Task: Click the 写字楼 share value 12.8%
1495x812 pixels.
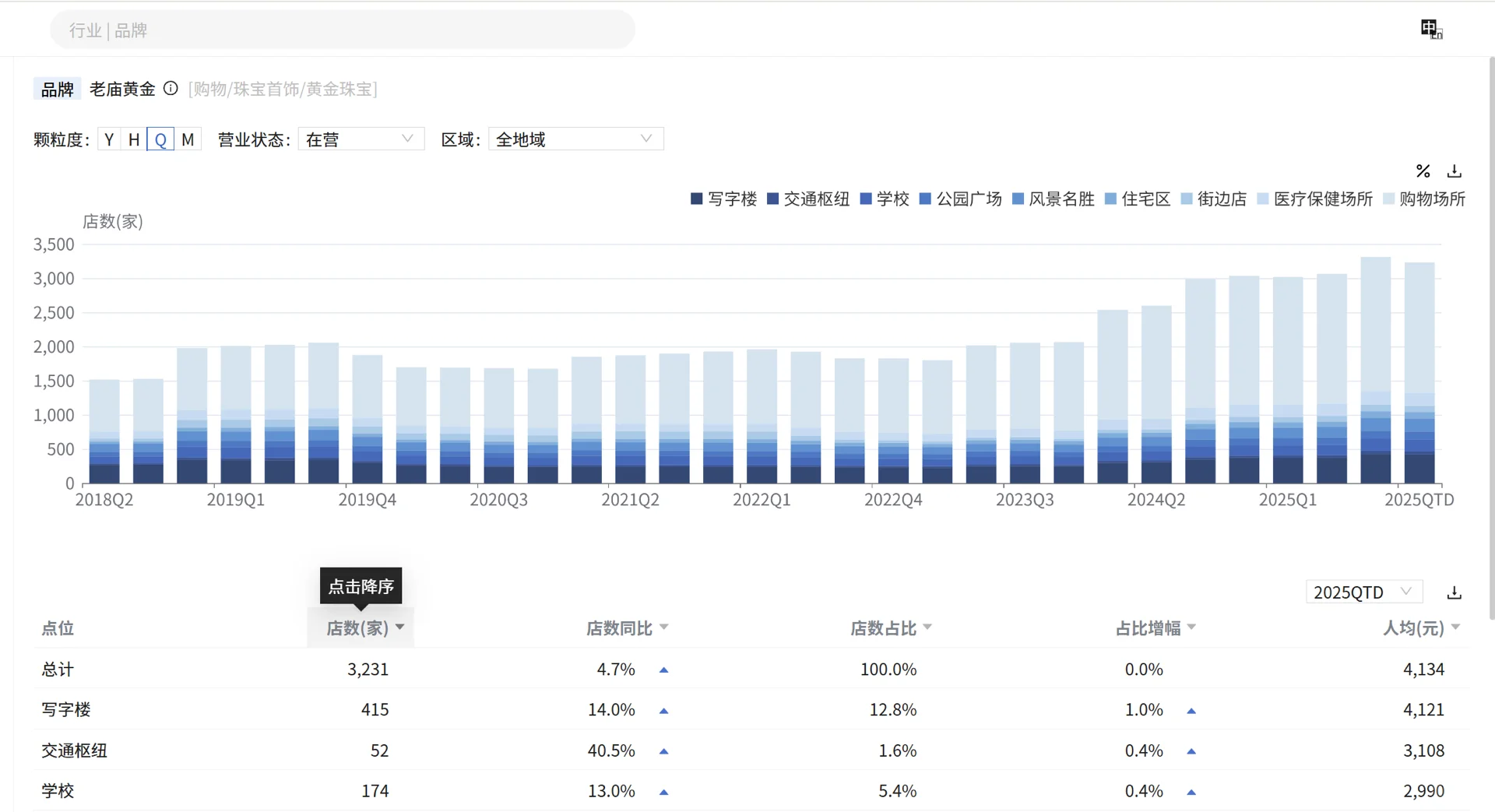Action: pyautogui.click(x=892, y=710)
